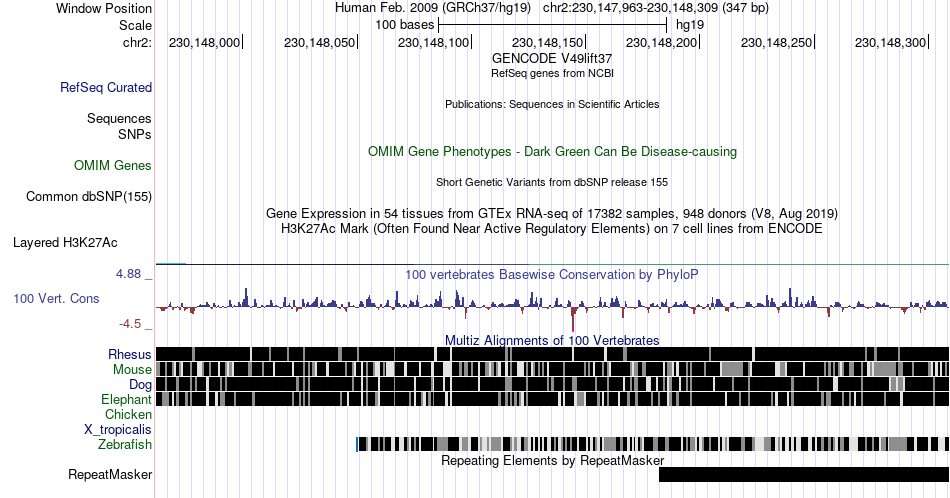Click Repeating Elements by RepeatMasker title
950x498 pixels.
[552, 460]
